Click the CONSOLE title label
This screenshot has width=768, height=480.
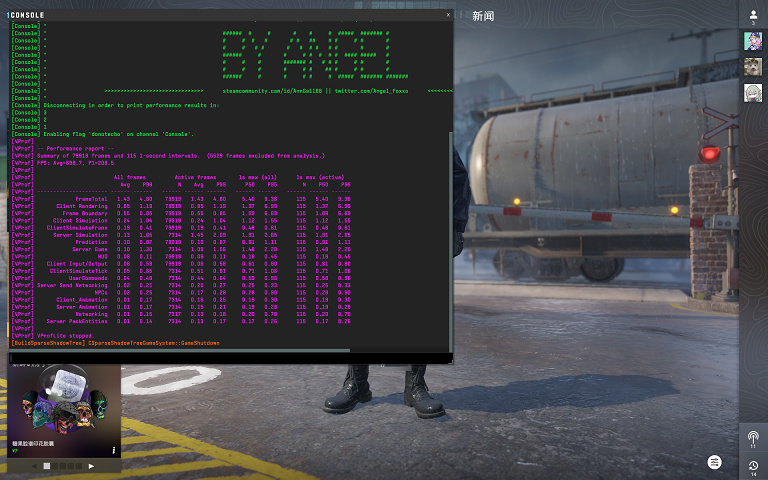pyautogui.click(x=27, y=15)
